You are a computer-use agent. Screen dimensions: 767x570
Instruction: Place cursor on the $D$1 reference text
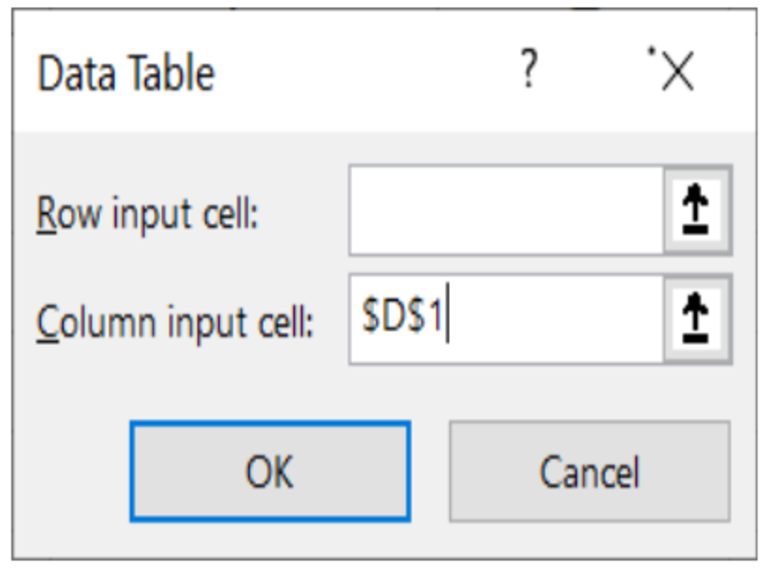(x=403, y=320)
